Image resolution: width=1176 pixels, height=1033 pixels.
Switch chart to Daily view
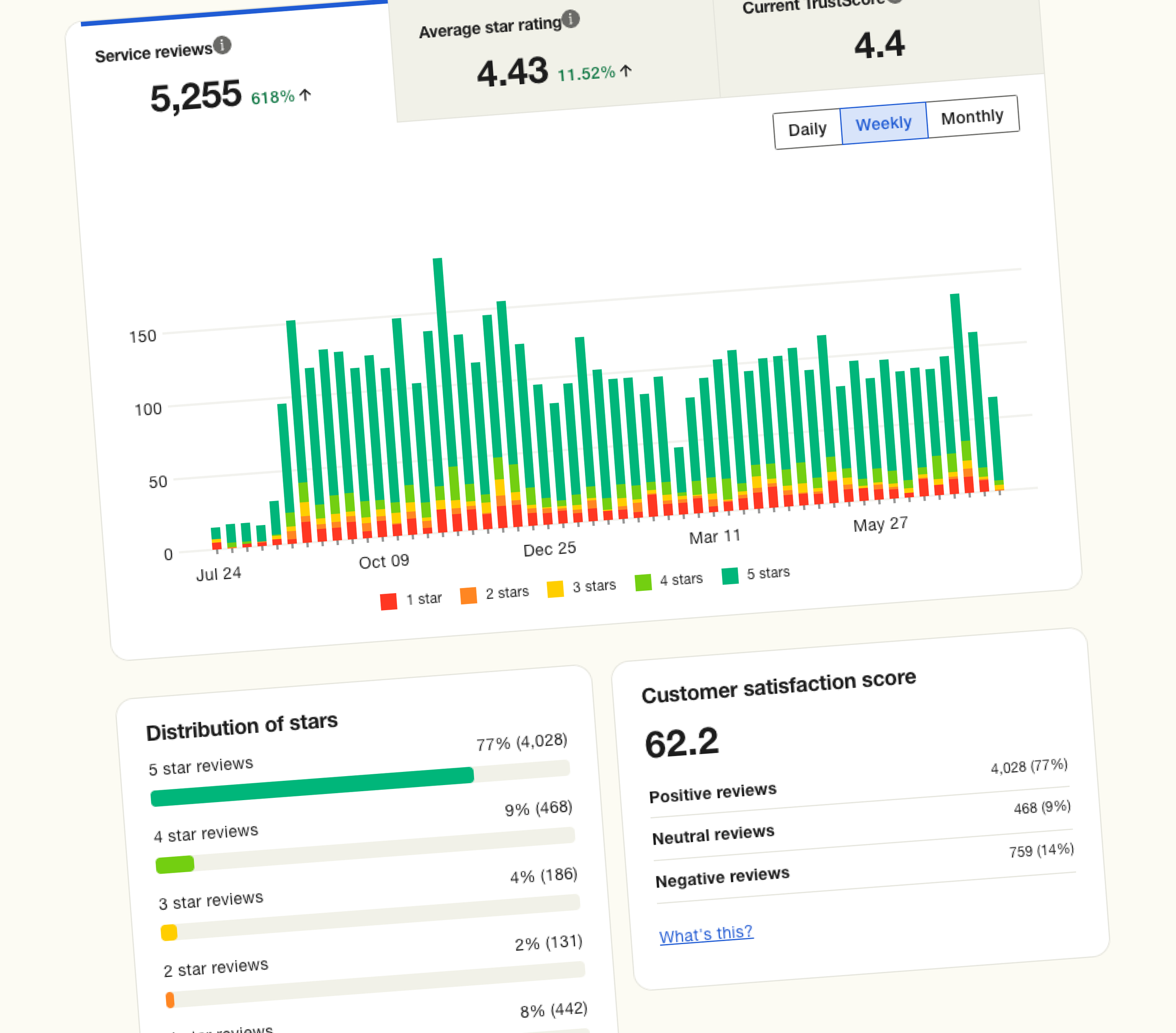(x=807, y=129)
